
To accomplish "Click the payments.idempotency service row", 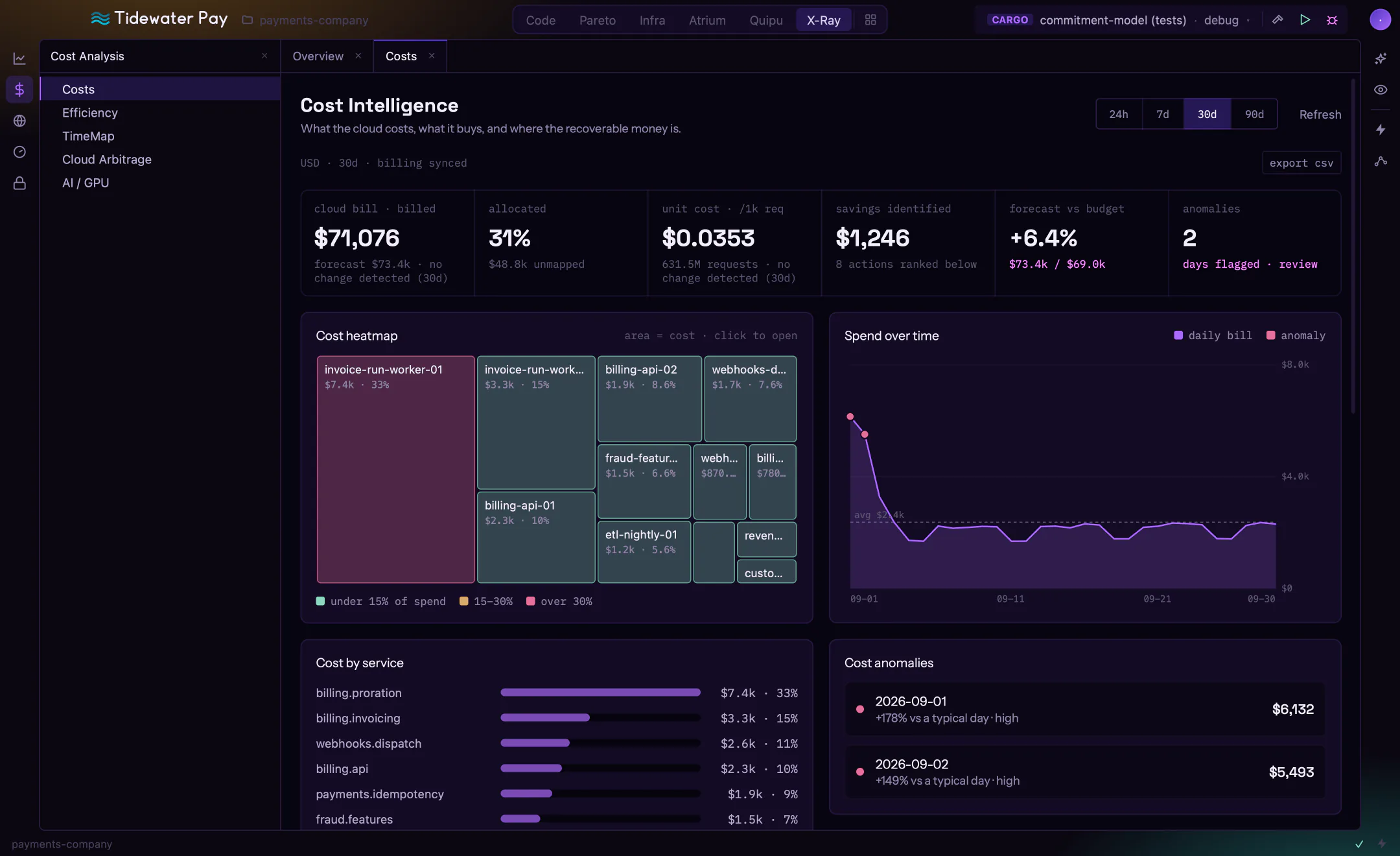I will point(557,794).
